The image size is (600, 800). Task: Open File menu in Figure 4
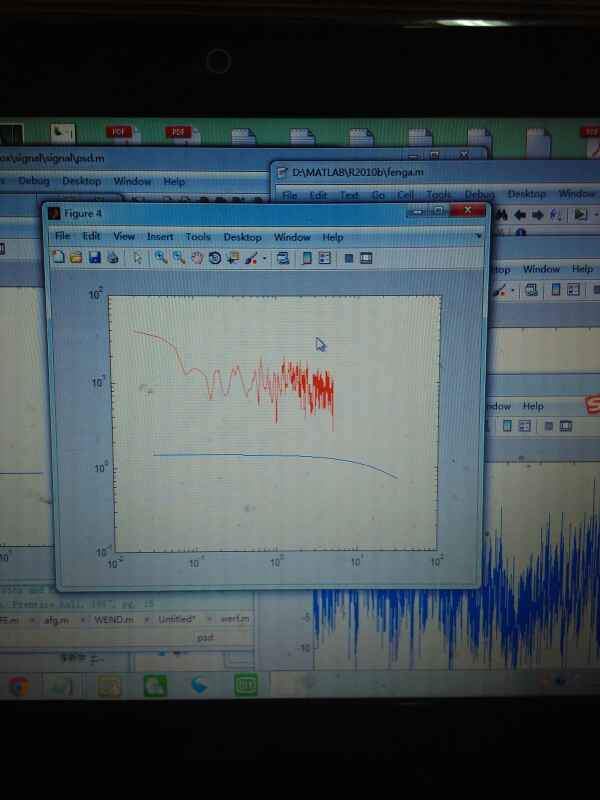coord(63,236)
